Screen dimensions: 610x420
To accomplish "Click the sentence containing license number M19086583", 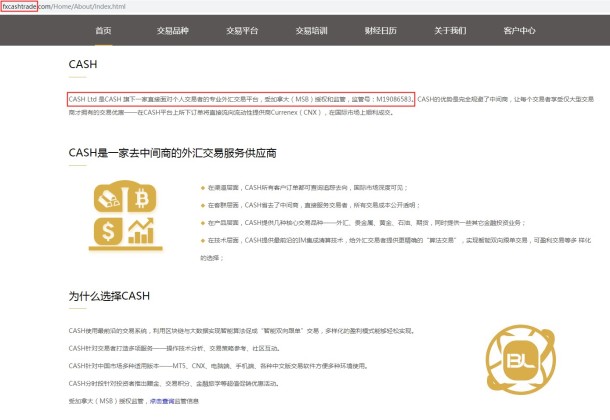I will coord(241,99).
